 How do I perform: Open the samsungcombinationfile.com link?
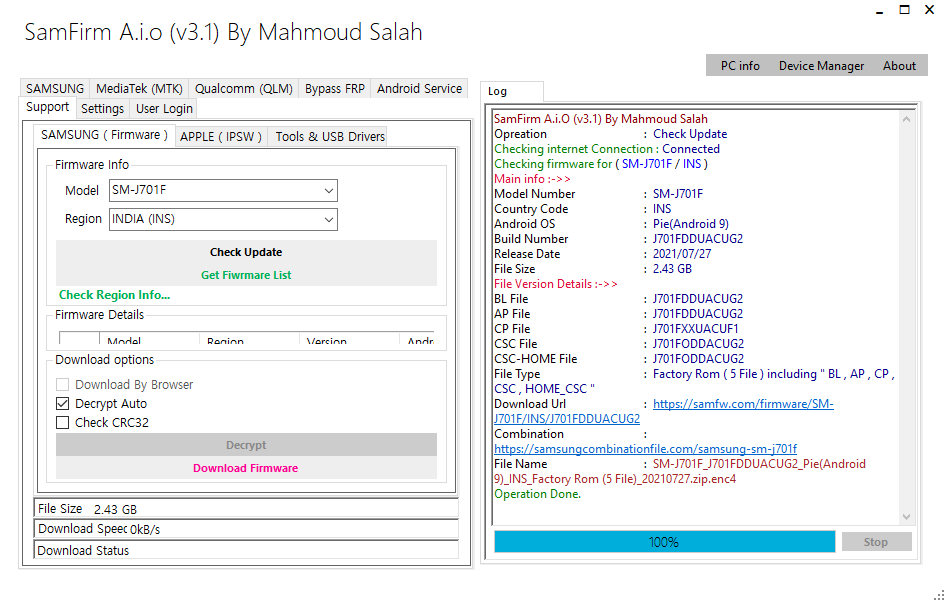(x=646, y=449)
